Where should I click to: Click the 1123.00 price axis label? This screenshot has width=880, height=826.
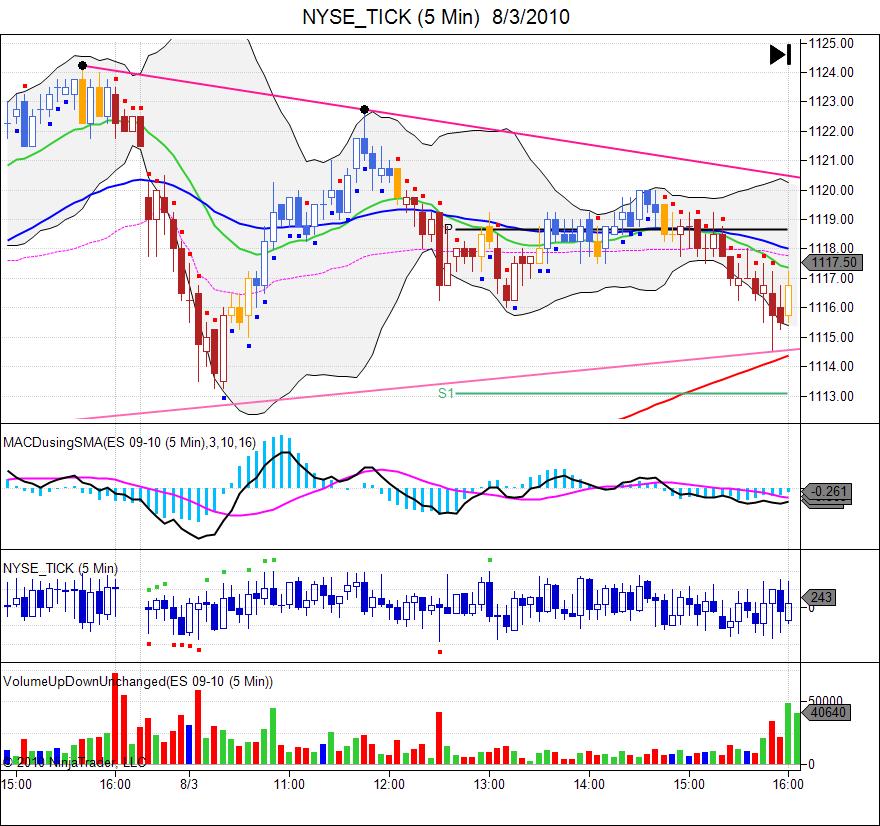831,102
